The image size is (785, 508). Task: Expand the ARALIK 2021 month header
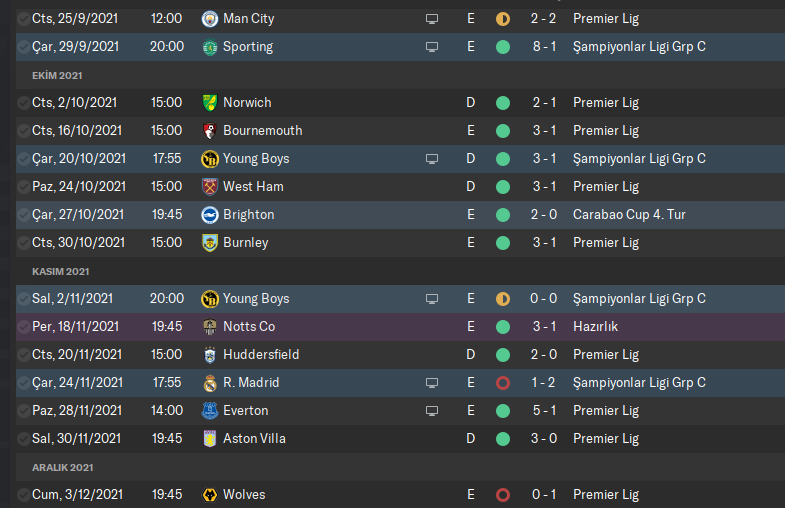62,467
